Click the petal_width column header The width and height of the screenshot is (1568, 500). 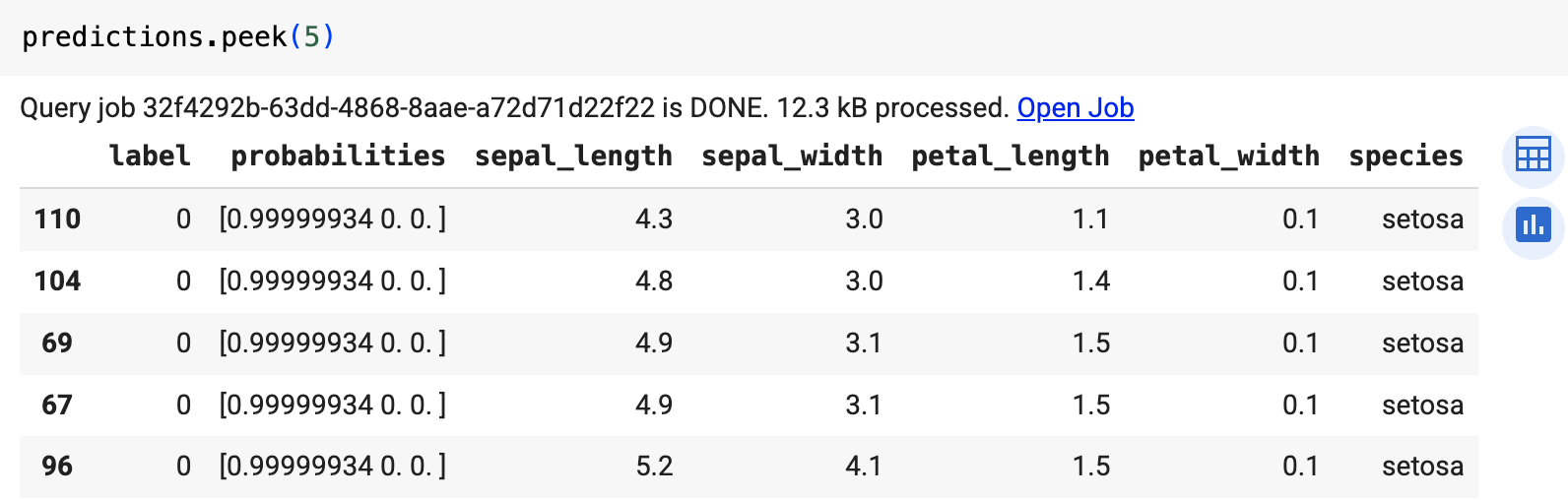[x=1228, y=156]
